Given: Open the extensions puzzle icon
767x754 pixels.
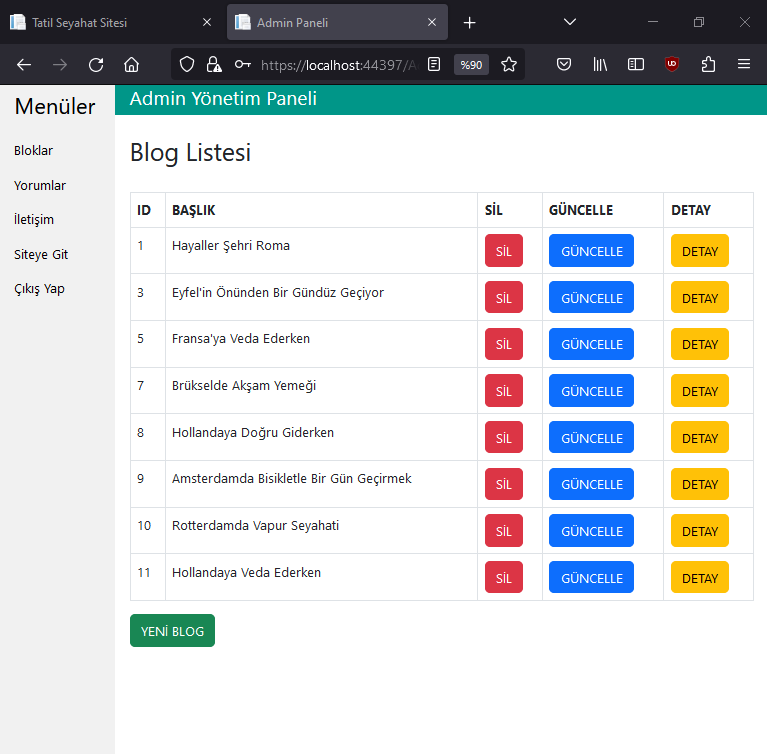Looking at the screenshot, I should click(708, 64).
